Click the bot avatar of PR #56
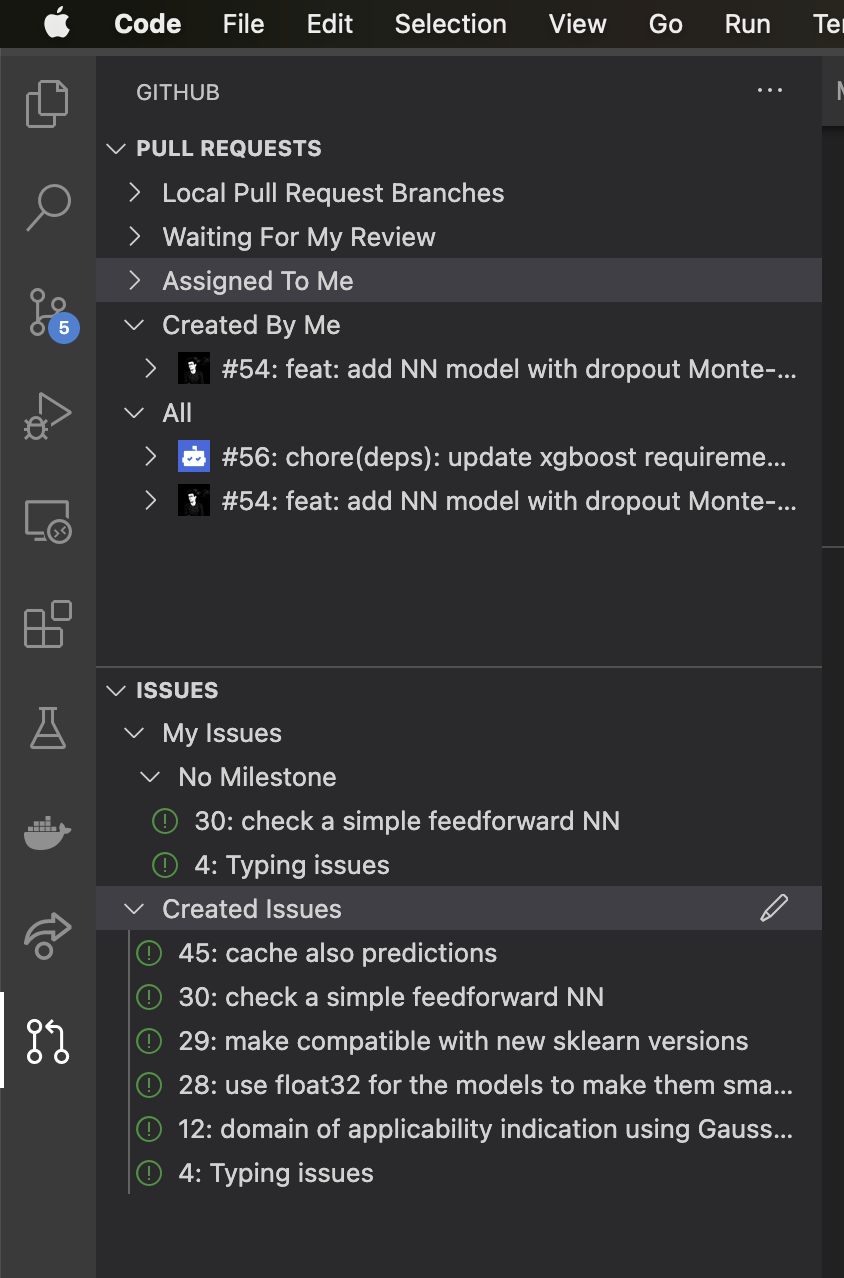 pos(194,457)
